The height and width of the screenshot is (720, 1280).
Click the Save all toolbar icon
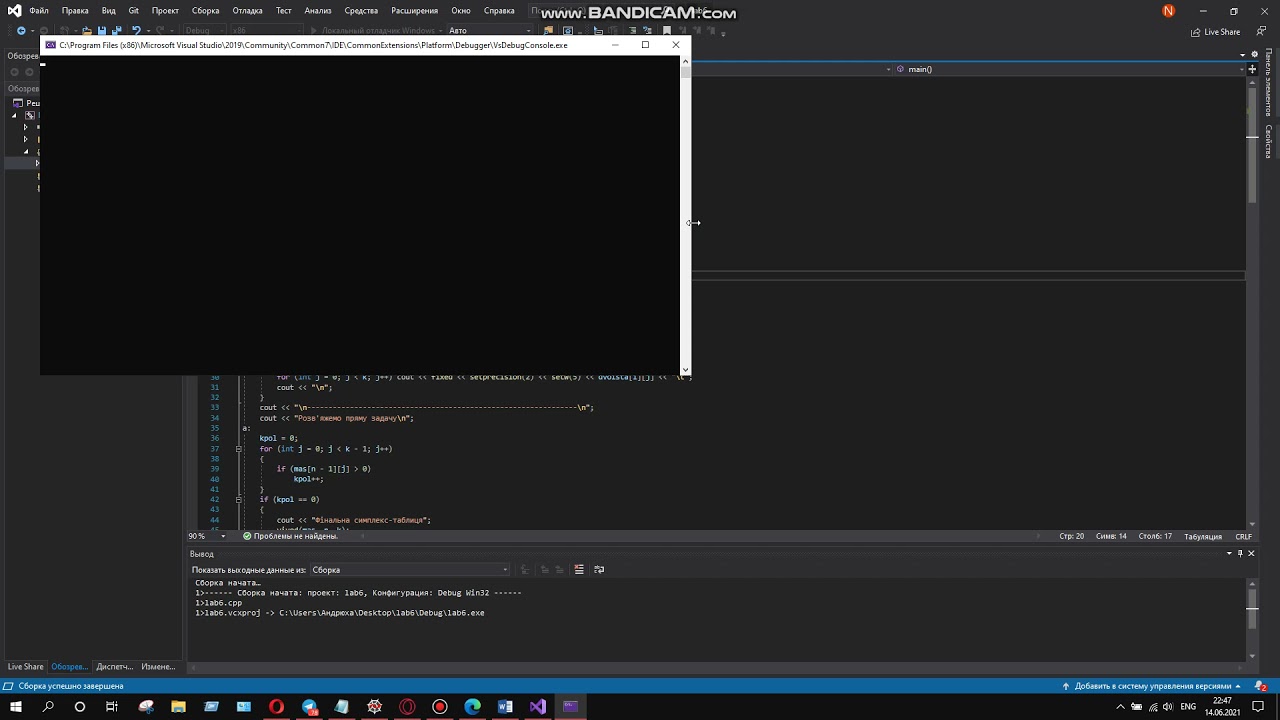click(116, 31)
